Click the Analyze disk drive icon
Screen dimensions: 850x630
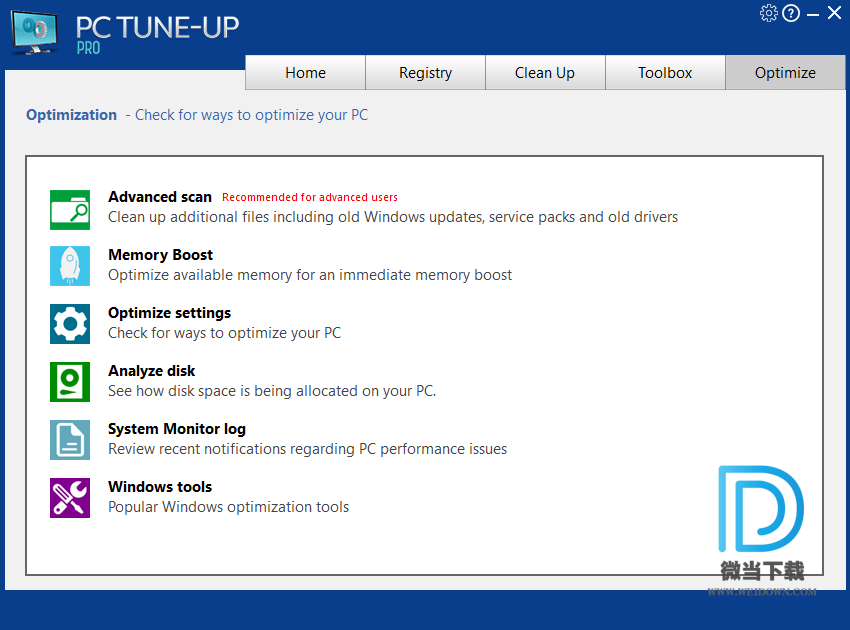[70, 382]
